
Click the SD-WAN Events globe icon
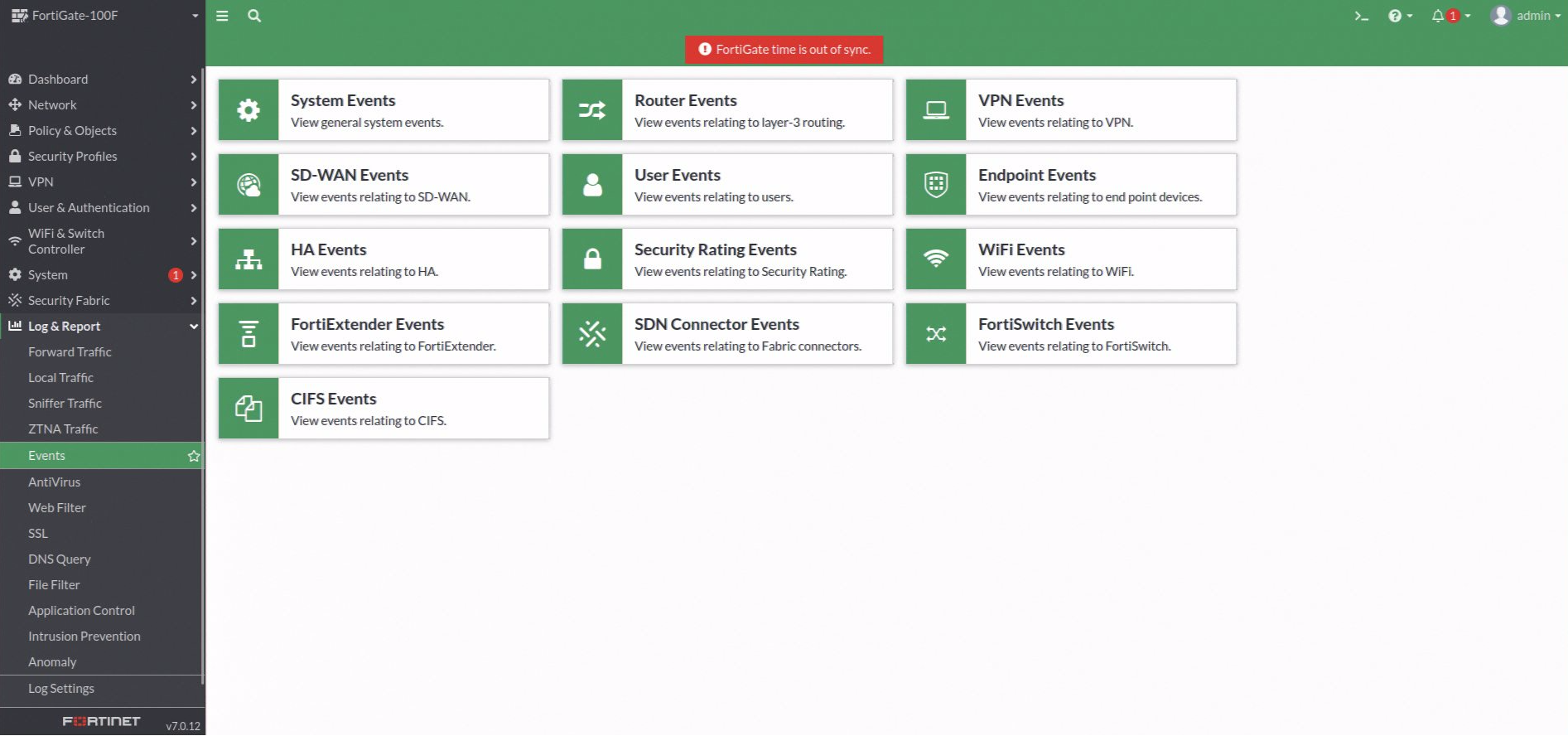tap(248, 185)
